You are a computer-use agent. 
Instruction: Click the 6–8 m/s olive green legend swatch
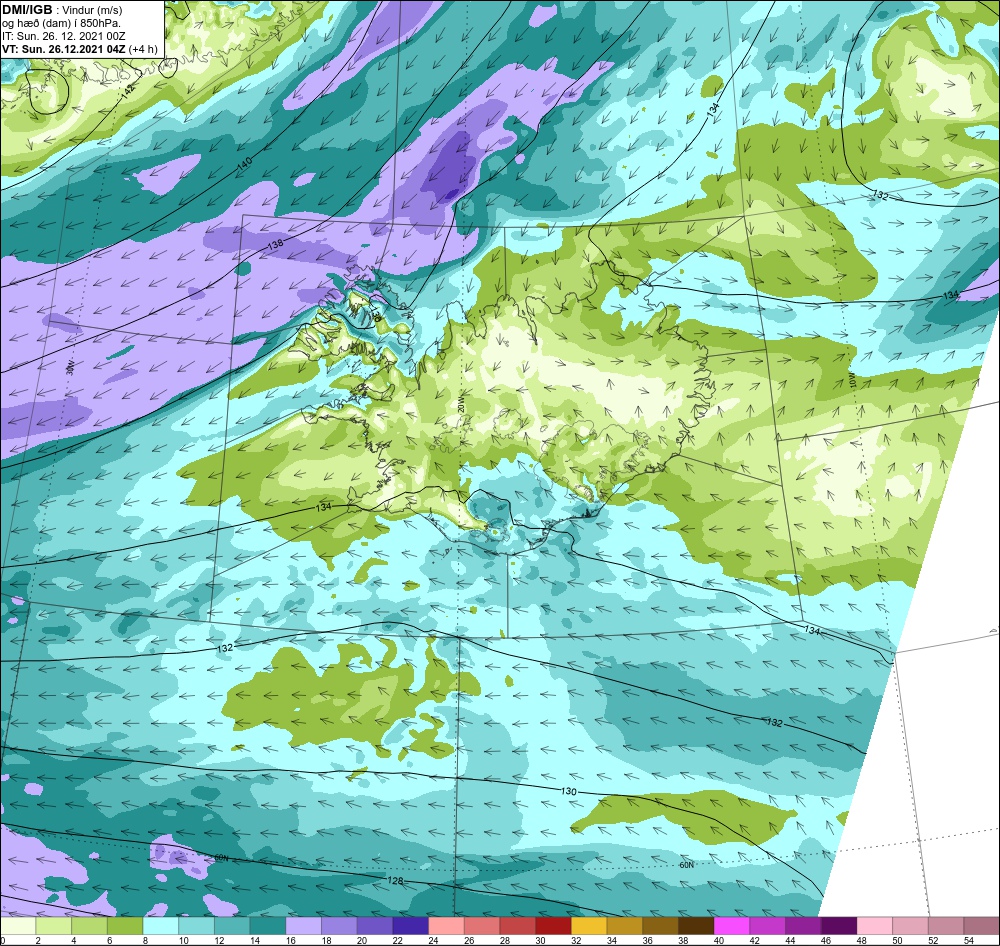tap(125, 926)
